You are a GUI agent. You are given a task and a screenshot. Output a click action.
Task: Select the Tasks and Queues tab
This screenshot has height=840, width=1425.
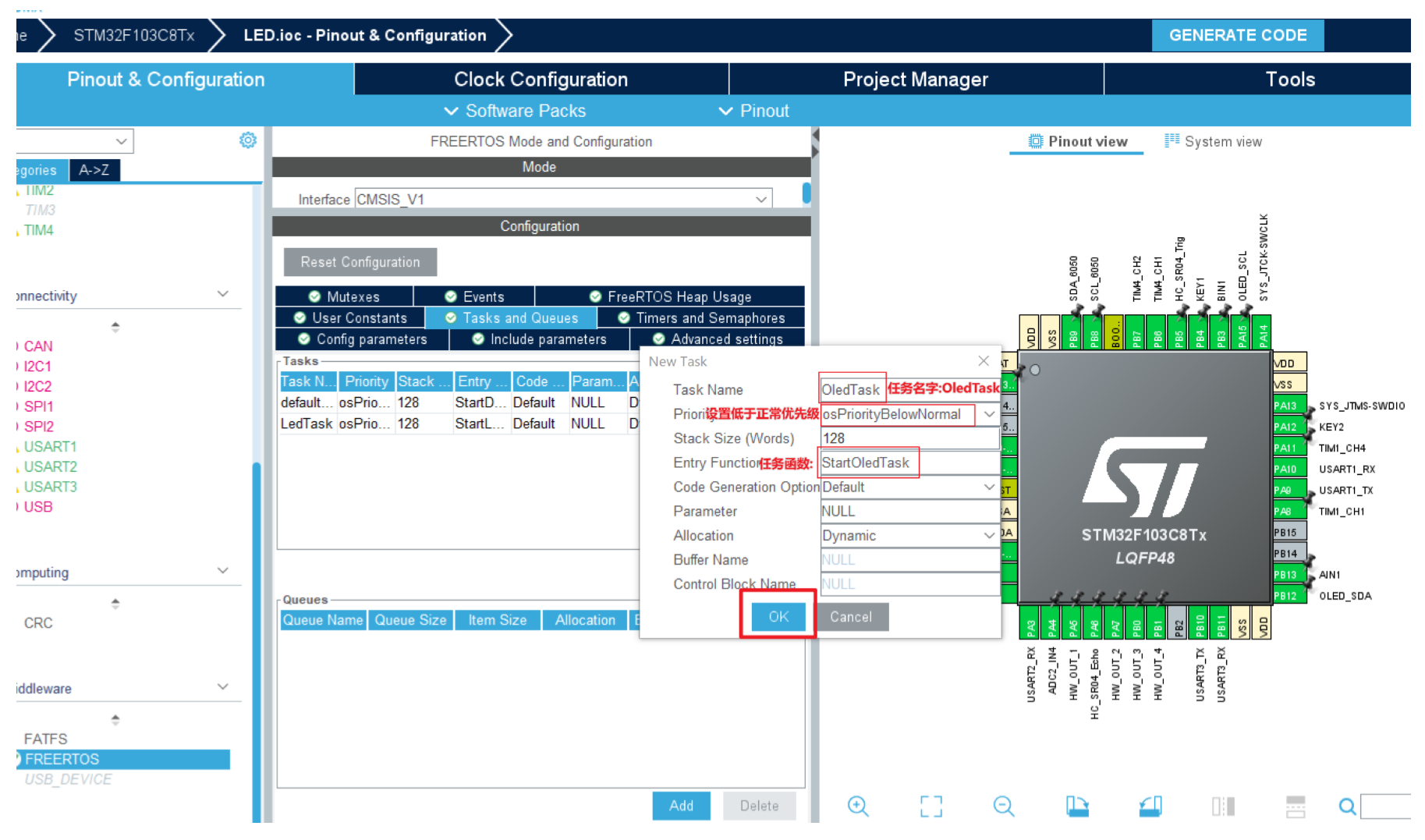511,317
